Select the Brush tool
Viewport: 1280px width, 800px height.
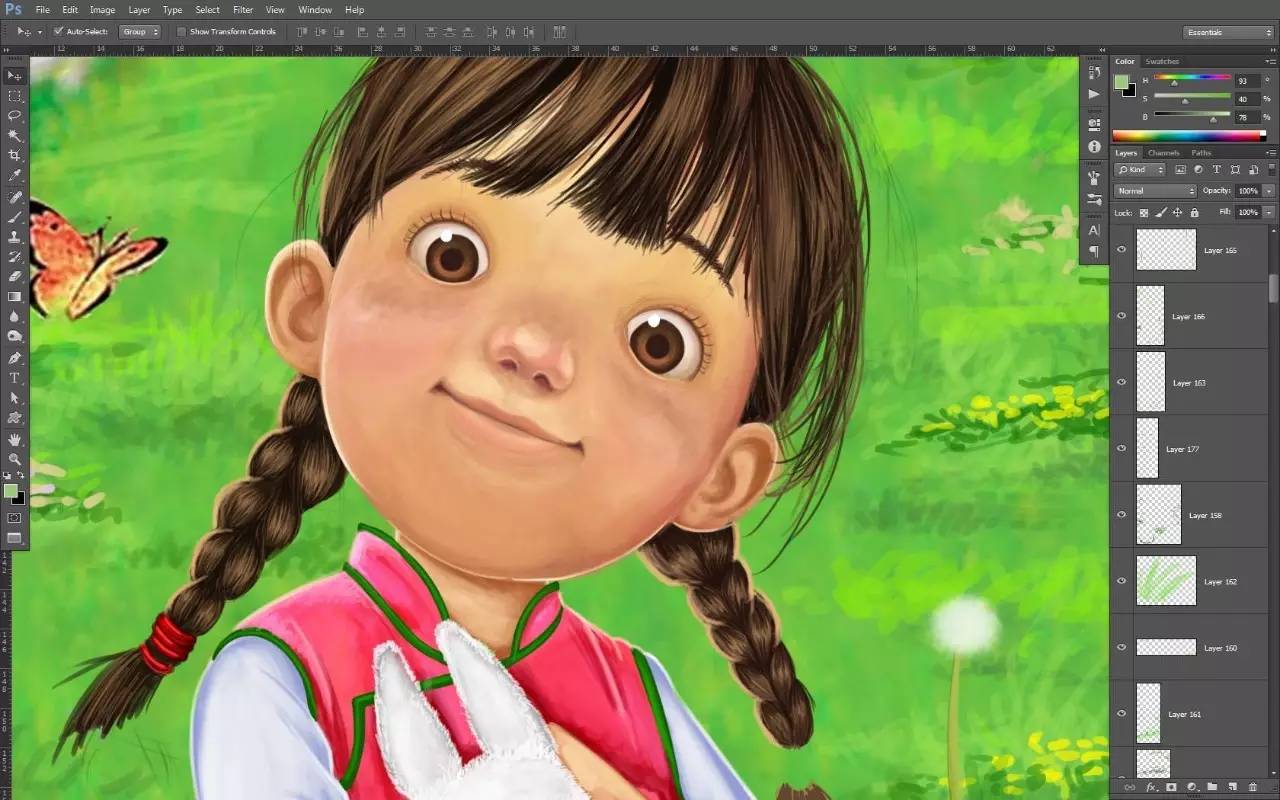point(15,217)
